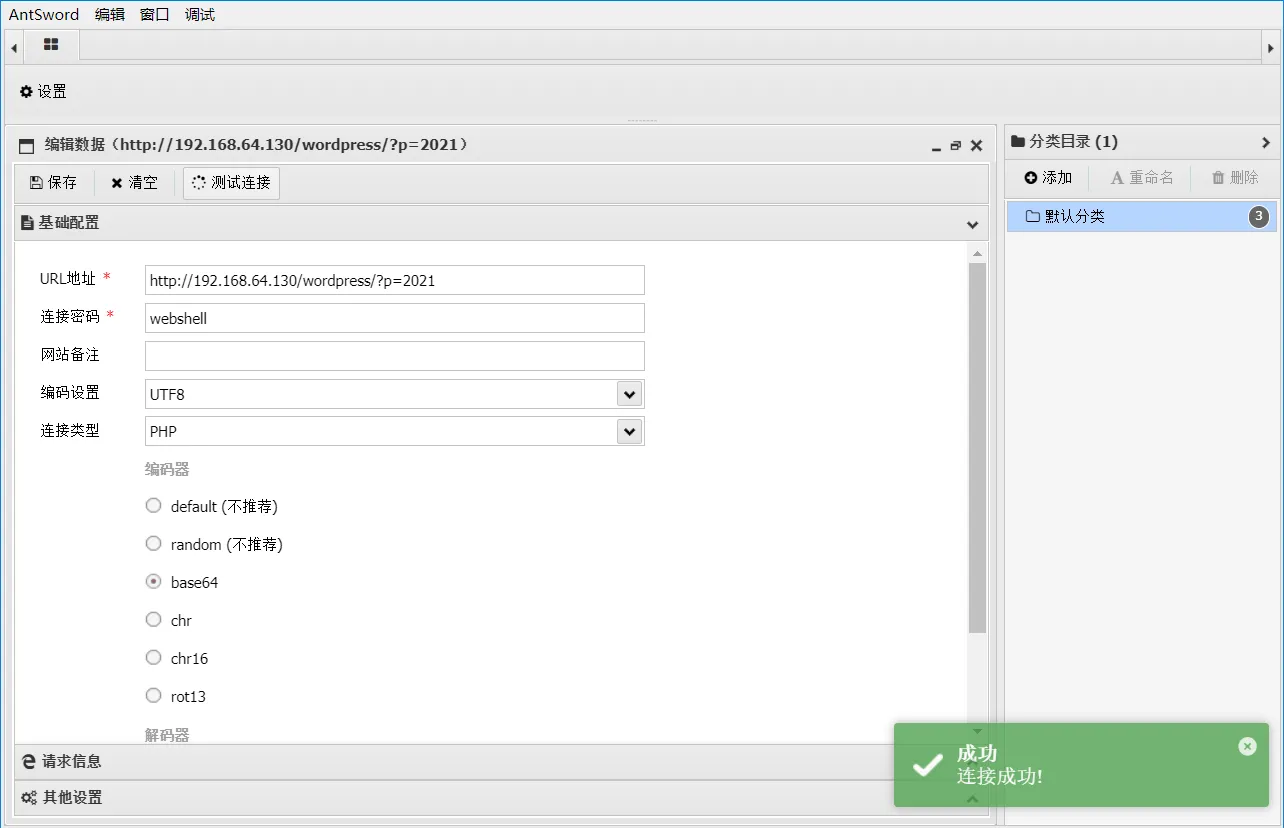
Task: Dismiss the success notification
Action: tap(1247, 746)
